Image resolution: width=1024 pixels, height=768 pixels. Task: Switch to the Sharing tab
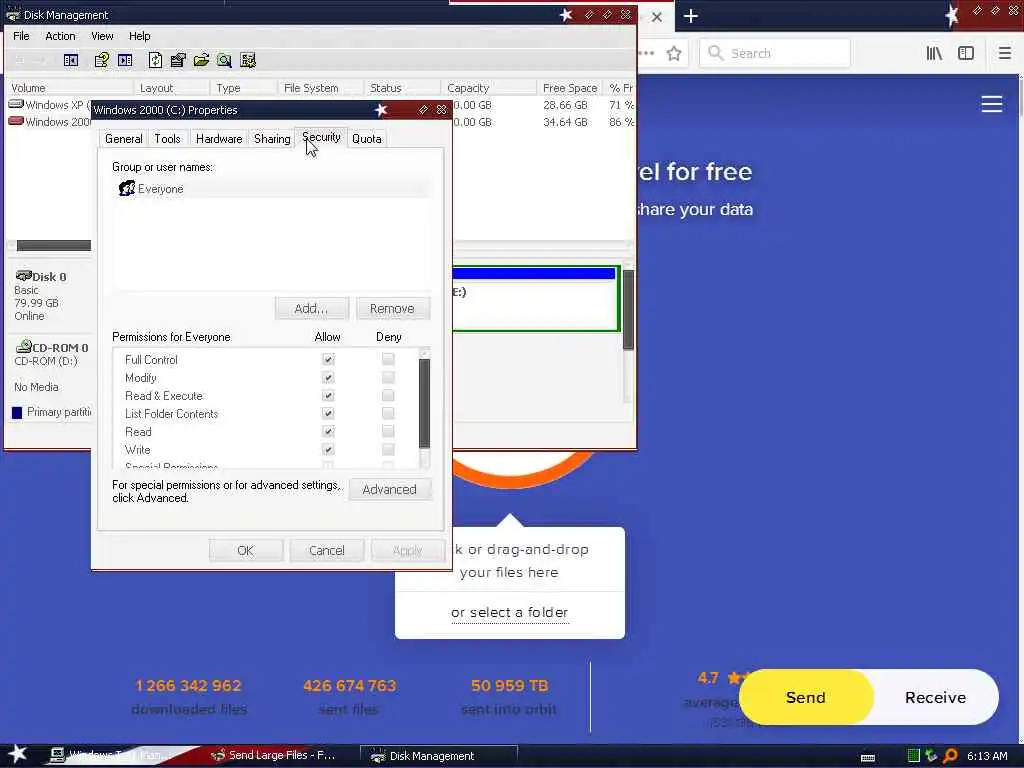point(272,138)
